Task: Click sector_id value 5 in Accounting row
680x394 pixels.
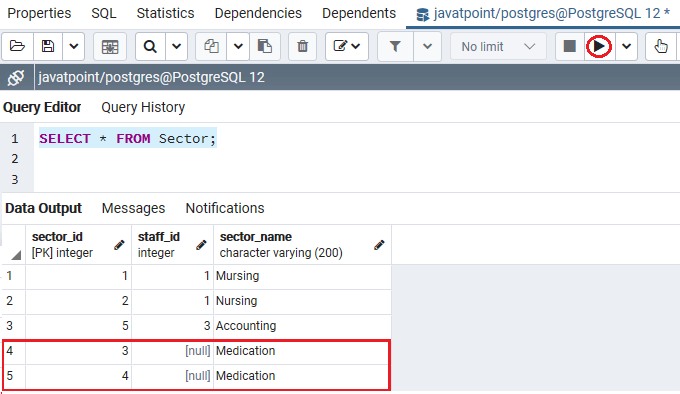Action: click(x=78, y=326)
